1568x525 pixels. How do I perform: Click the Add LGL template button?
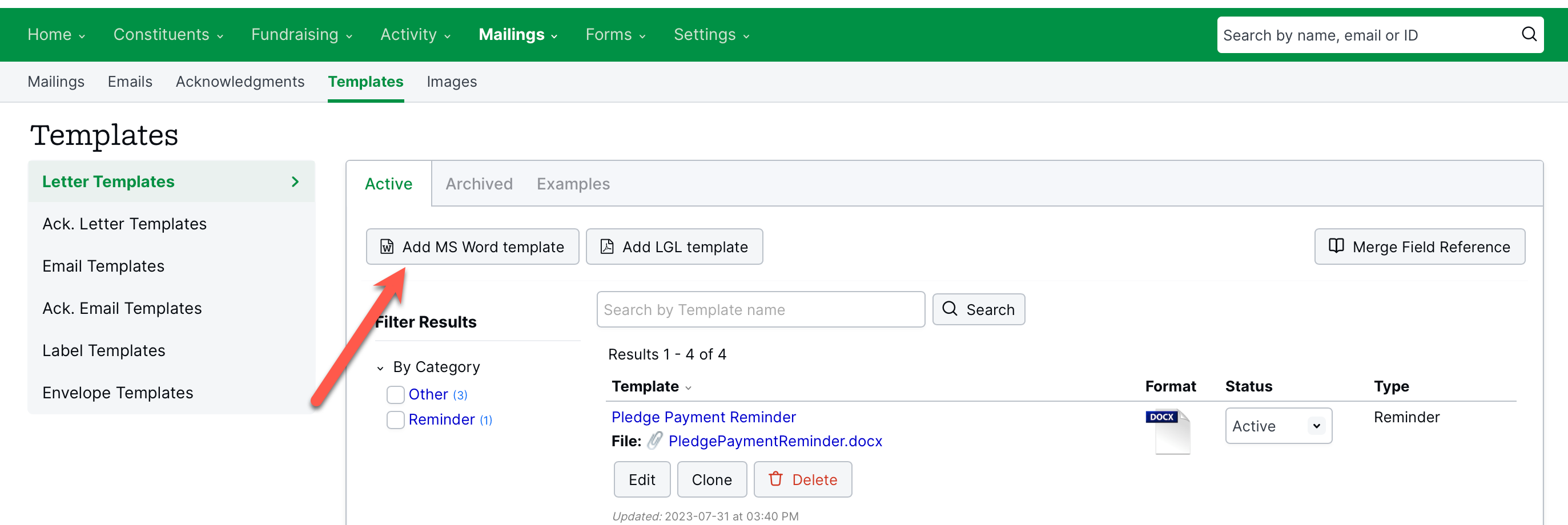(x=674, y=247)
